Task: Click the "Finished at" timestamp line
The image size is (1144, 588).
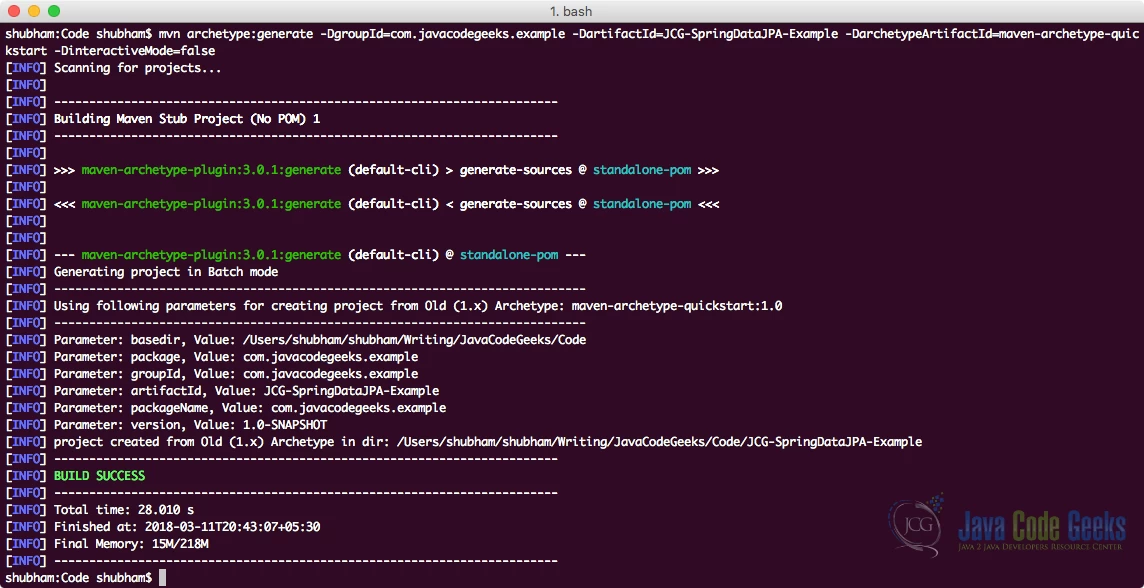Action: tap(186, 527)
